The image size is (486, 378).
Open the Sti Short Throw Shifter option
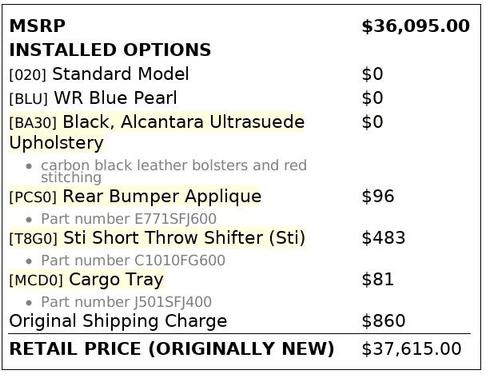tap(157, 238)
